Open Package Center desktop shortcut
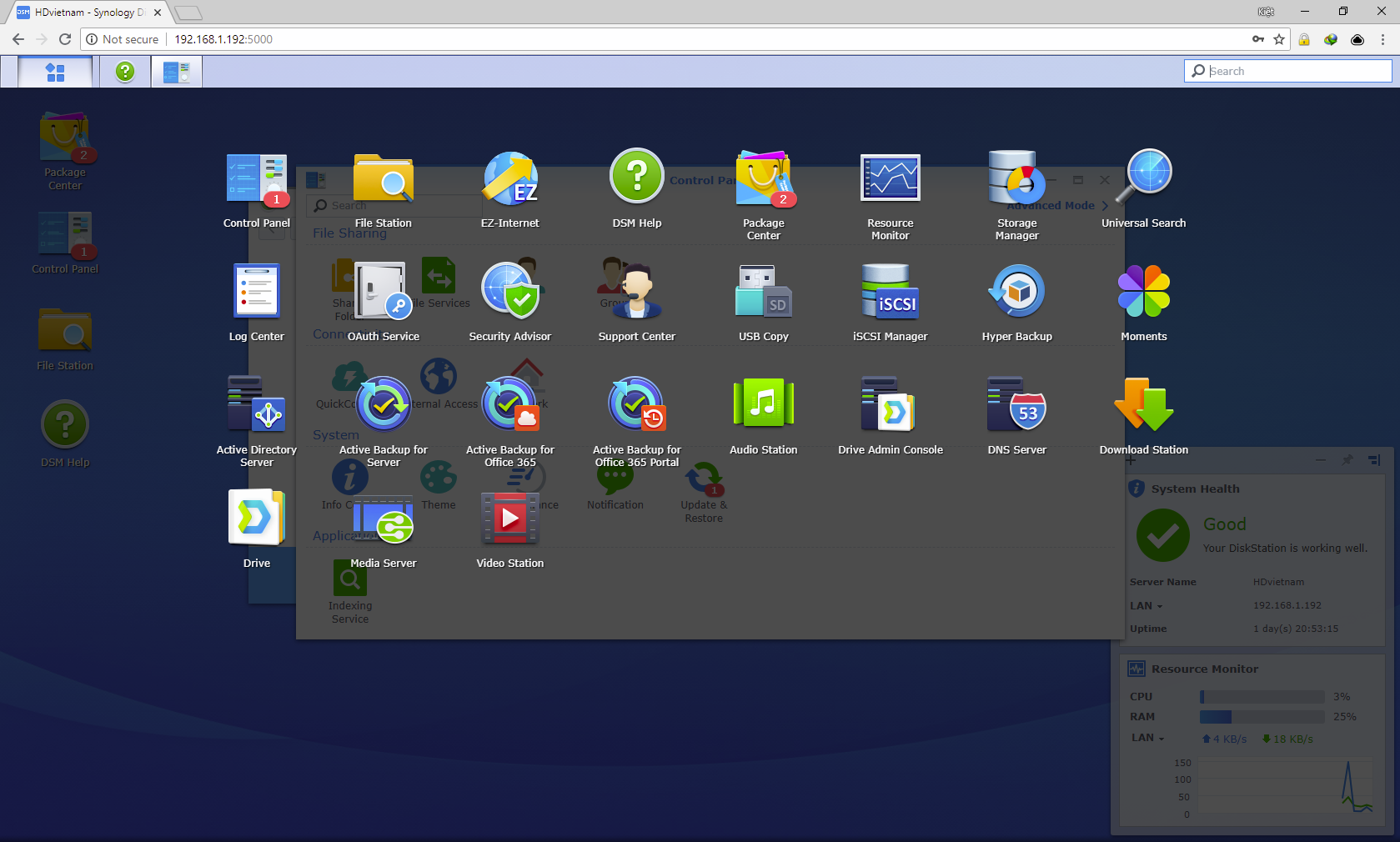This screenshot has width=1400, height=842. tap(65, 152)
